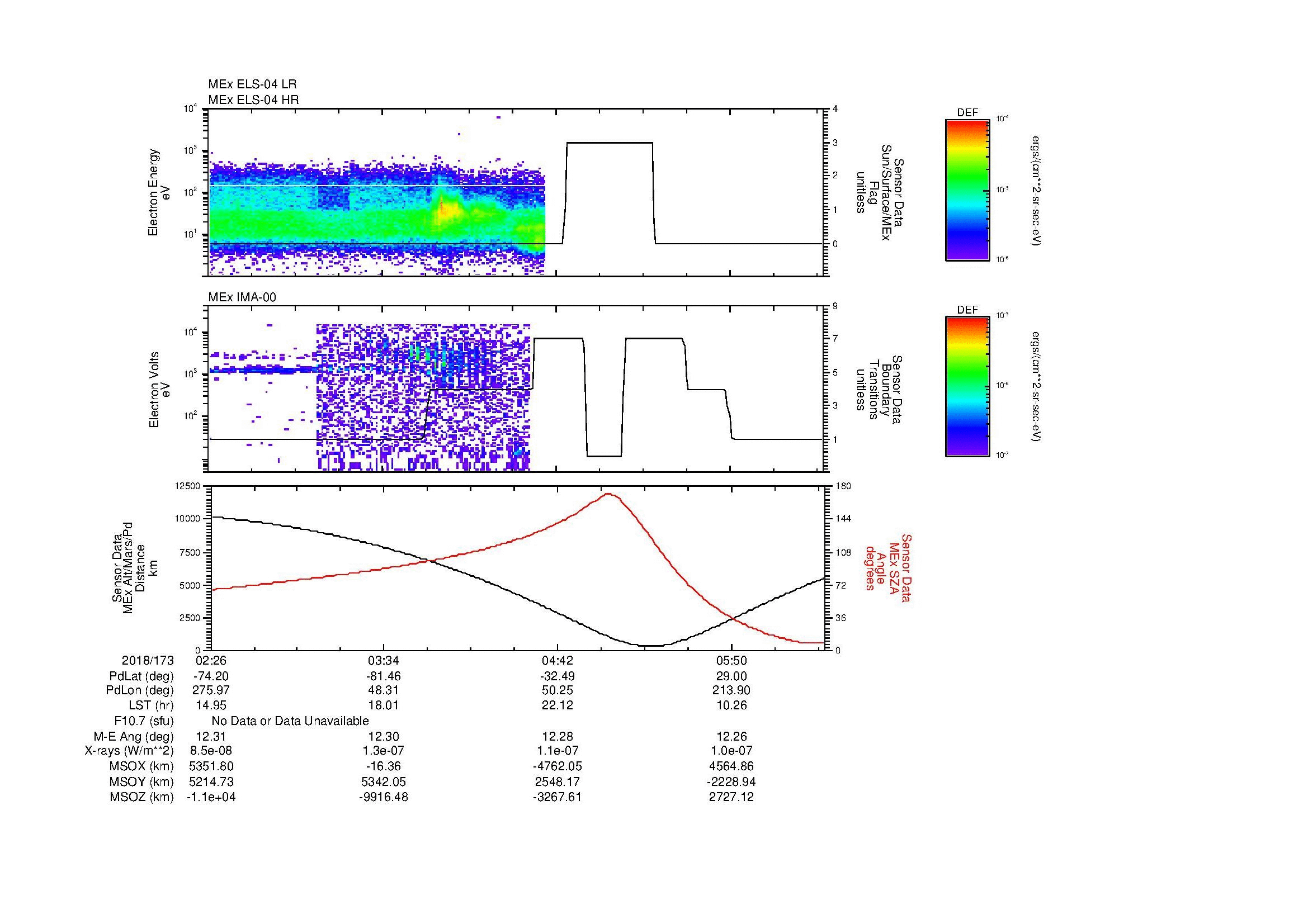1308x924 pixels.
Task: Click the red SZA curve peak
Action: point(608,494)
